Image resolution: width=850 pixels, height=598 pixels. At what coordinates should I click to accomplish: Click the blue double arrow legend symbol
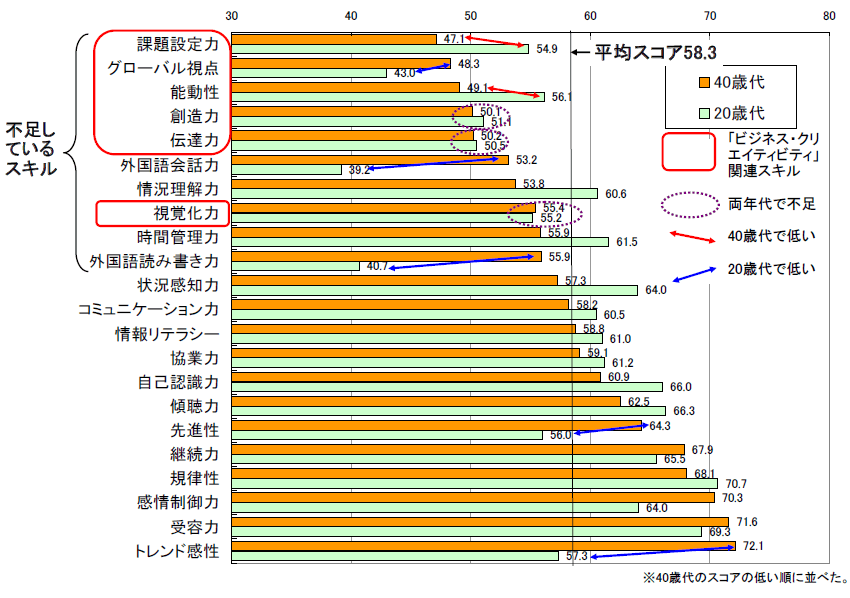coord(689,268)
